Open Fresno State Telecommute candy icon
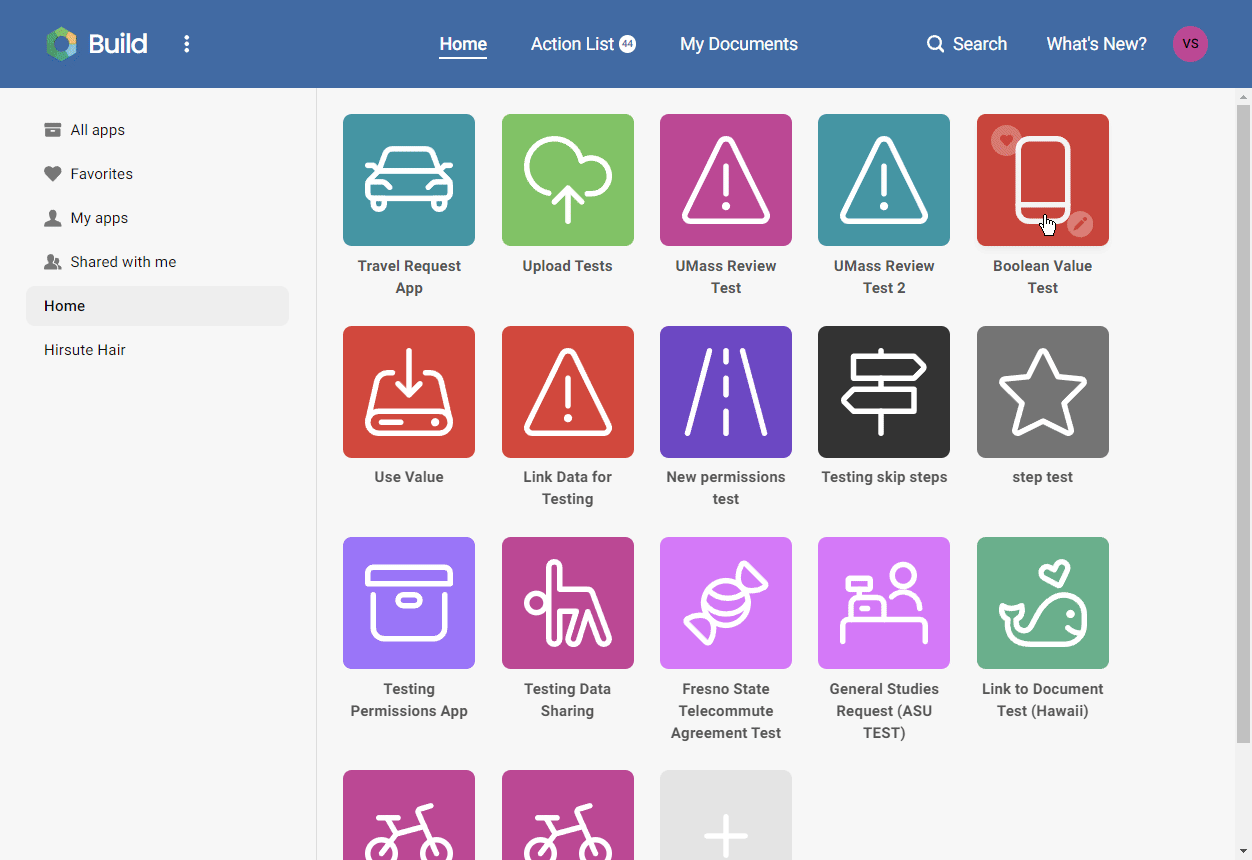Viewport: 1252px width, 860px height. coord(725,603)
